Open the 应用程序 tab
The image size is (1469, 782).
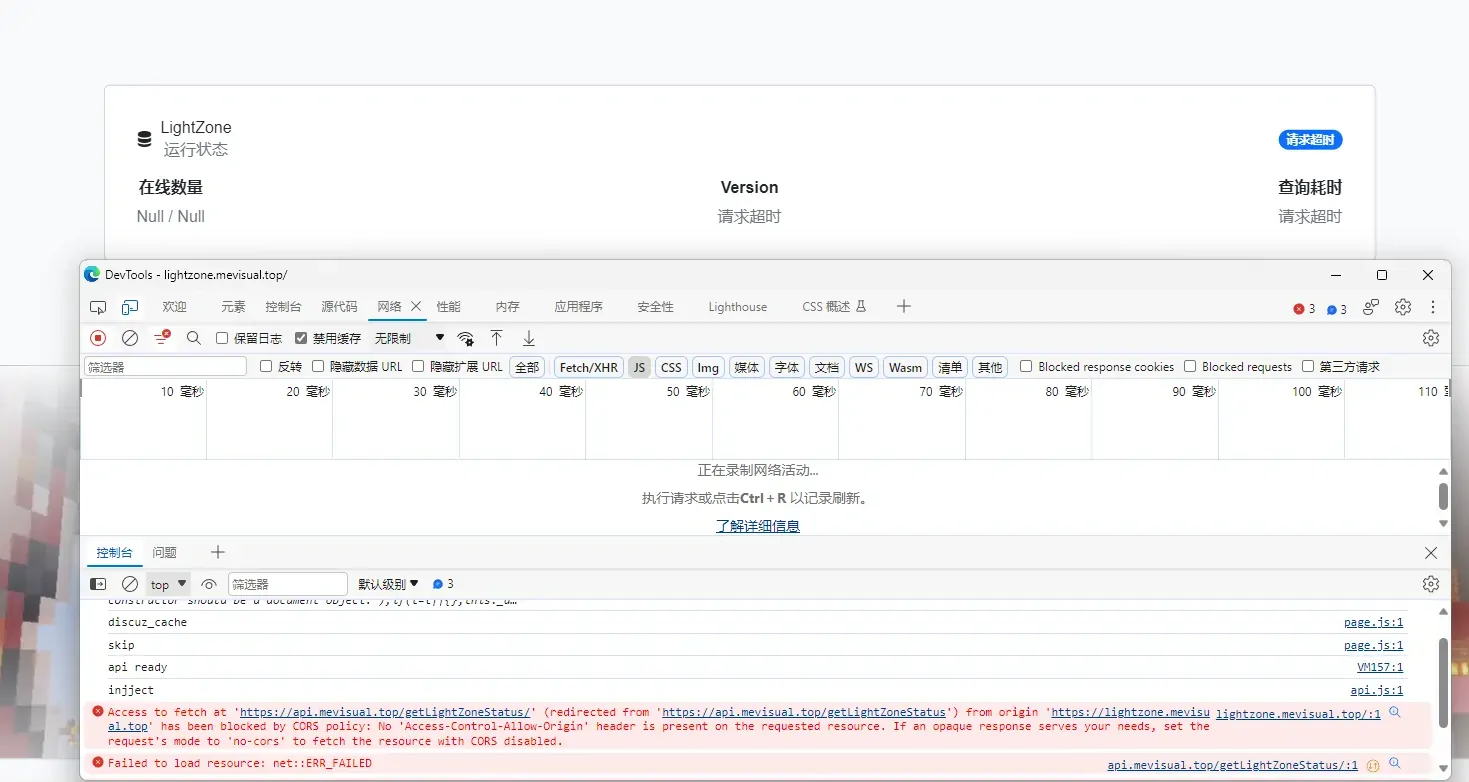579,307
